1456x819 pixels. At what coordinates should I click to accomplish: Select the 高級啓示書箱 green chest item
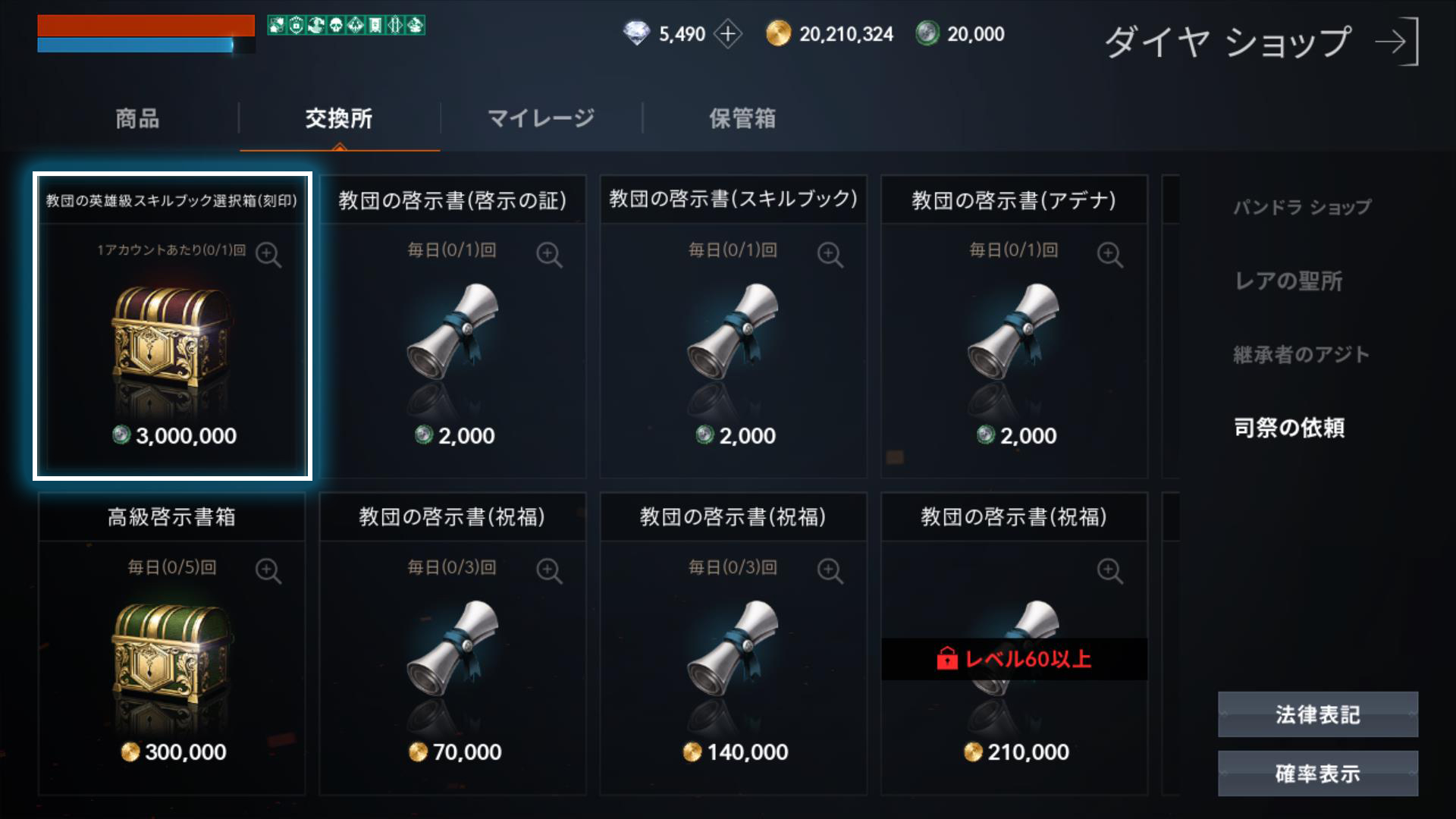[x=172, y=644]
